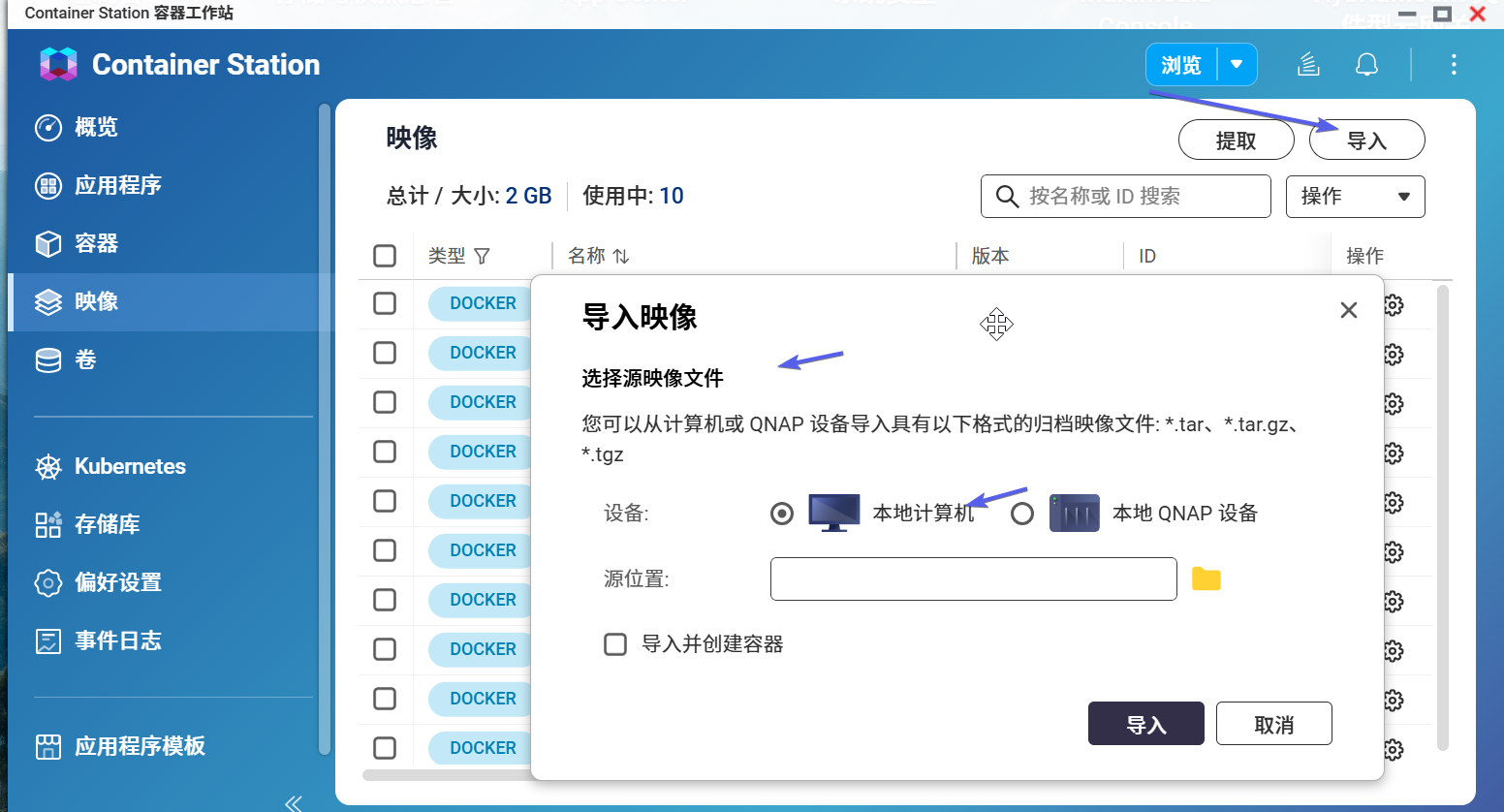Click the 提取 pull button
The width and height of the screenshot is (1504, 812).
(1236, 141)
